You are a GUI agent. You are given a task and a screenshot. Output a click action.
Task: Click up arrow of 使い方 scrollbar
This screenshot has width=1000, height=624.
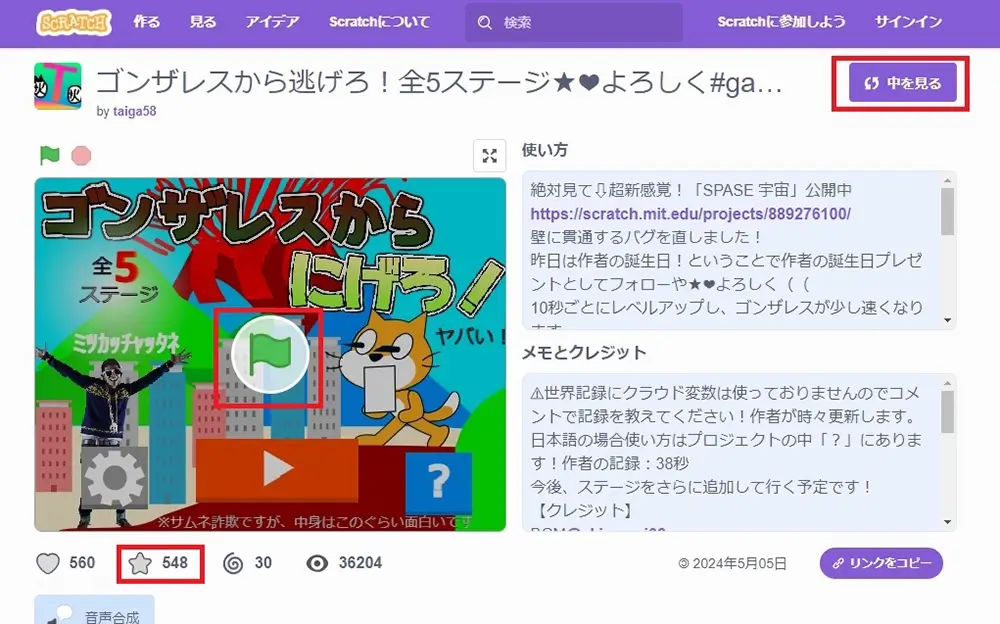tap(948, 182)
